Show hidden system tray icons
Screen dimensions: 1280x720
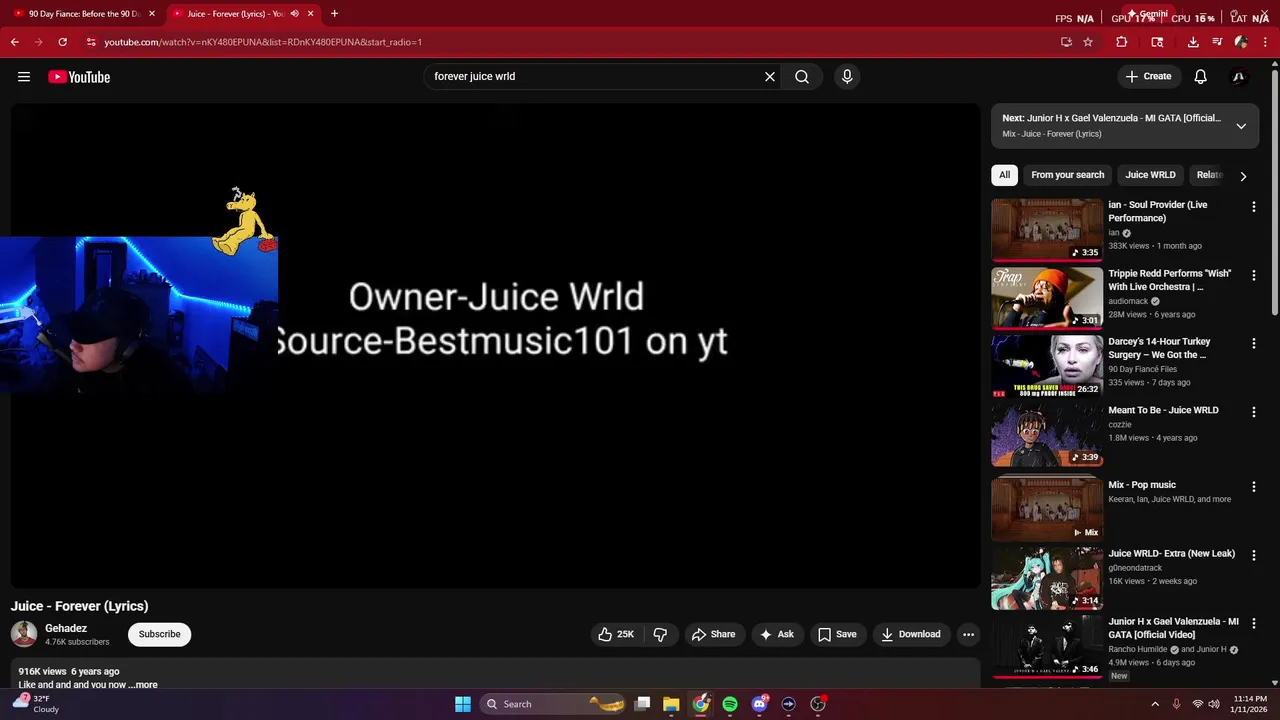1154,704
